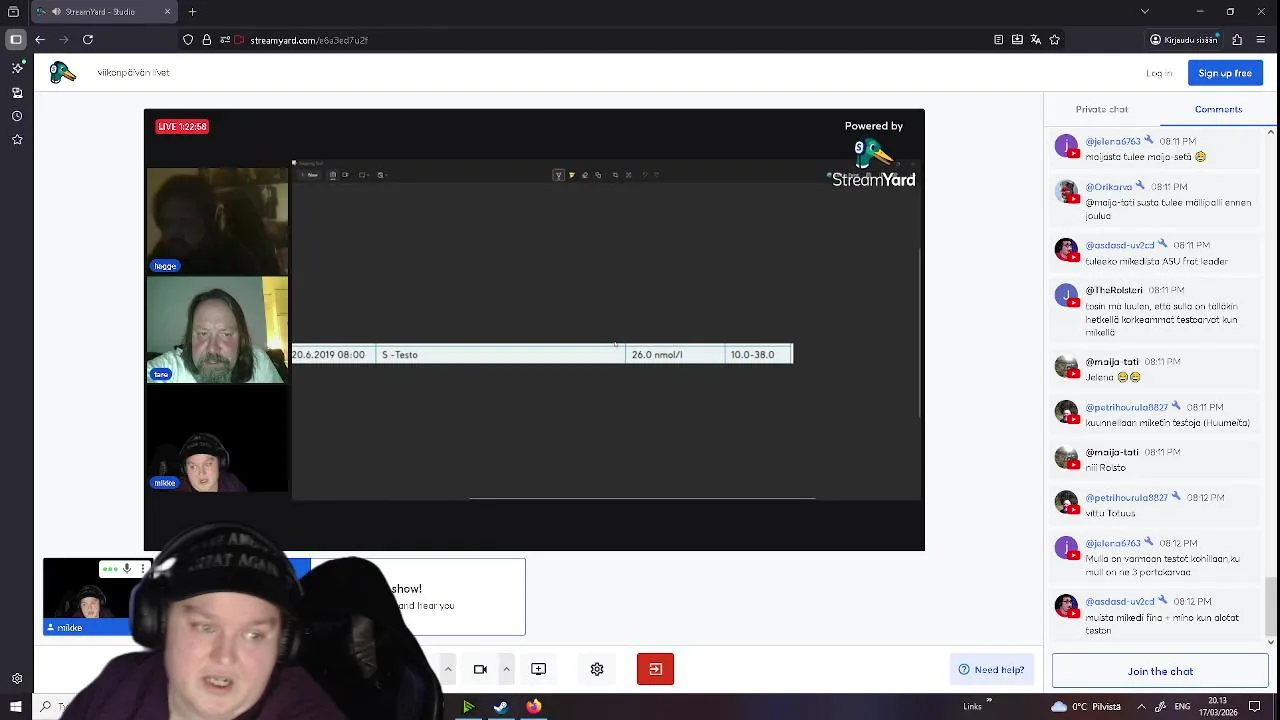Click the Join the chat button
The height and width of the screenshot is (720, 1280).
(1160, 671)
